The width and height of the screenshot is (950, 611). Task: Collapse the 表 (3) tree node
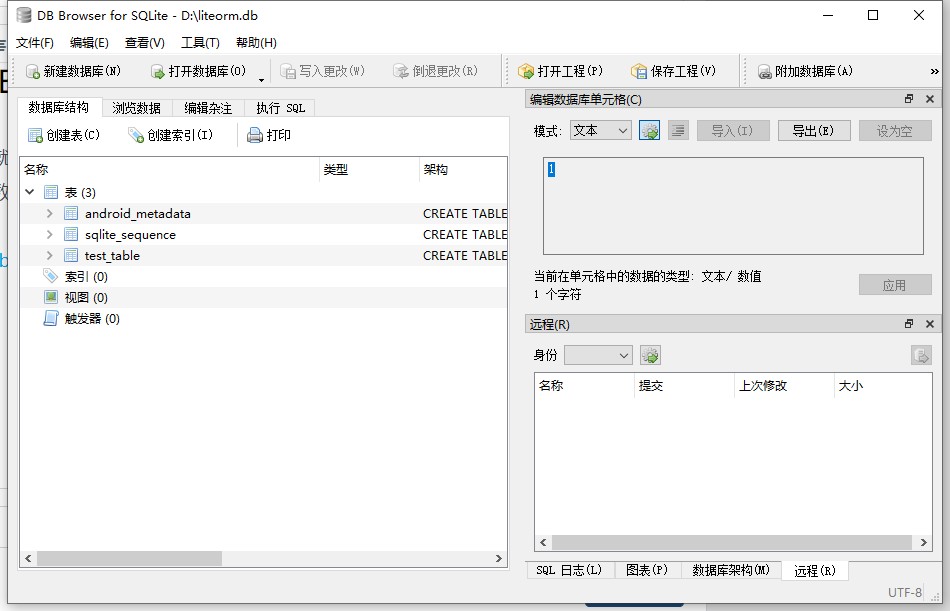[x=30, y=192]
